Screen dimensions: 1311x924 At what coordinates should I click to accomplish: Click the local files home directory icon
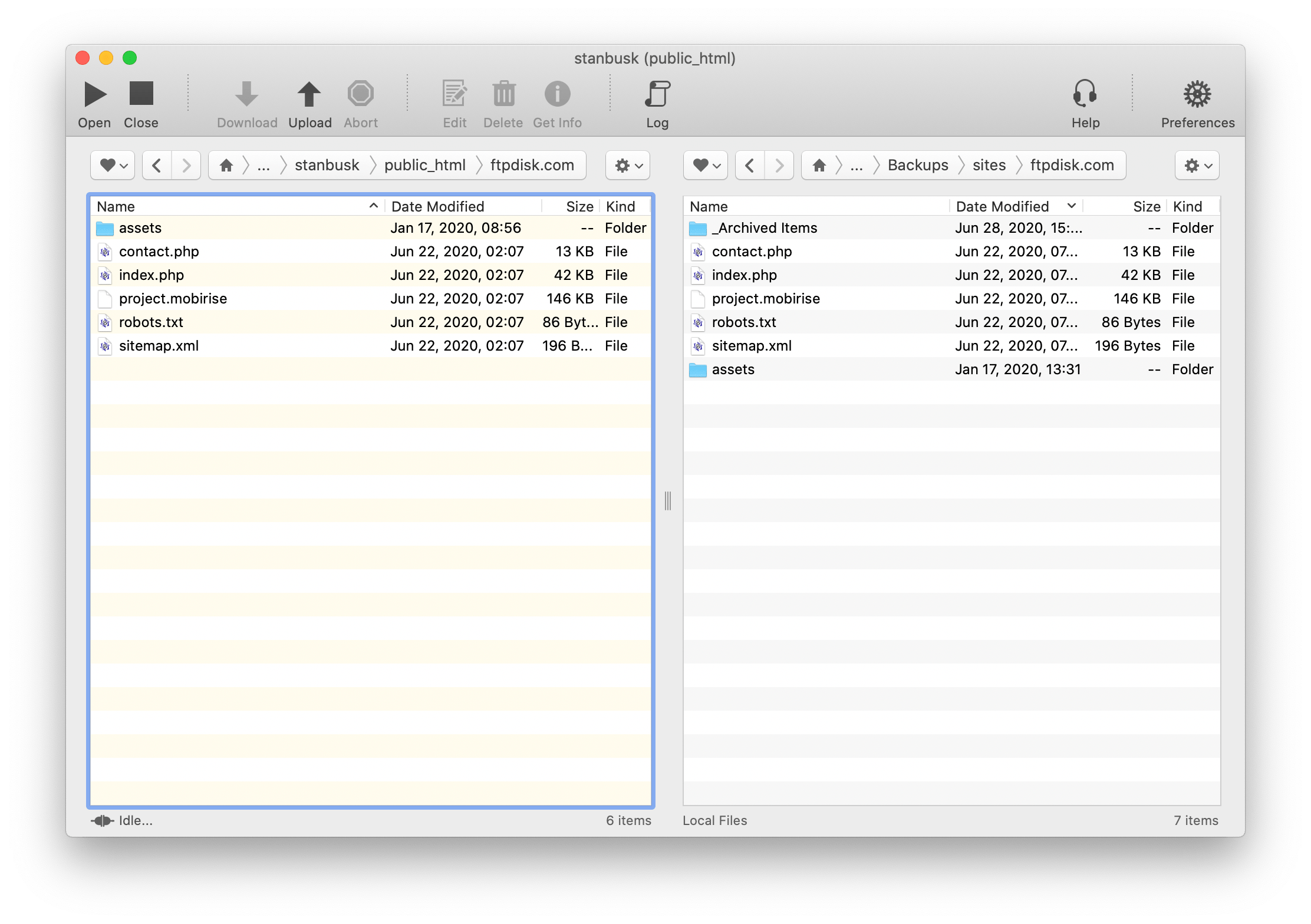tap(818, 164)
